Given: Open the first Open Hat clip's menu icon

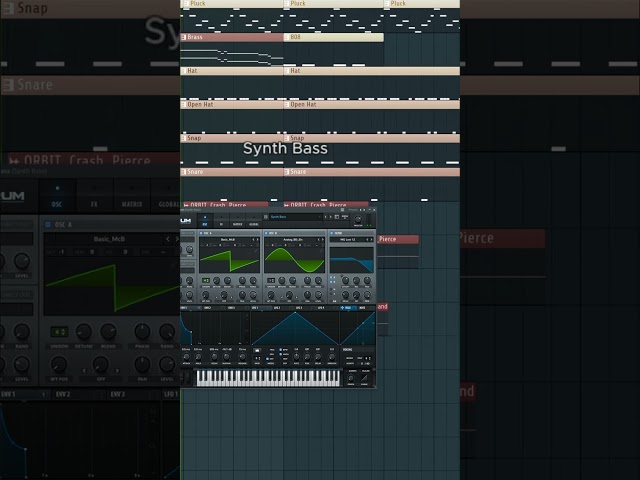Looking at the screenshot, I should (184, 104).
